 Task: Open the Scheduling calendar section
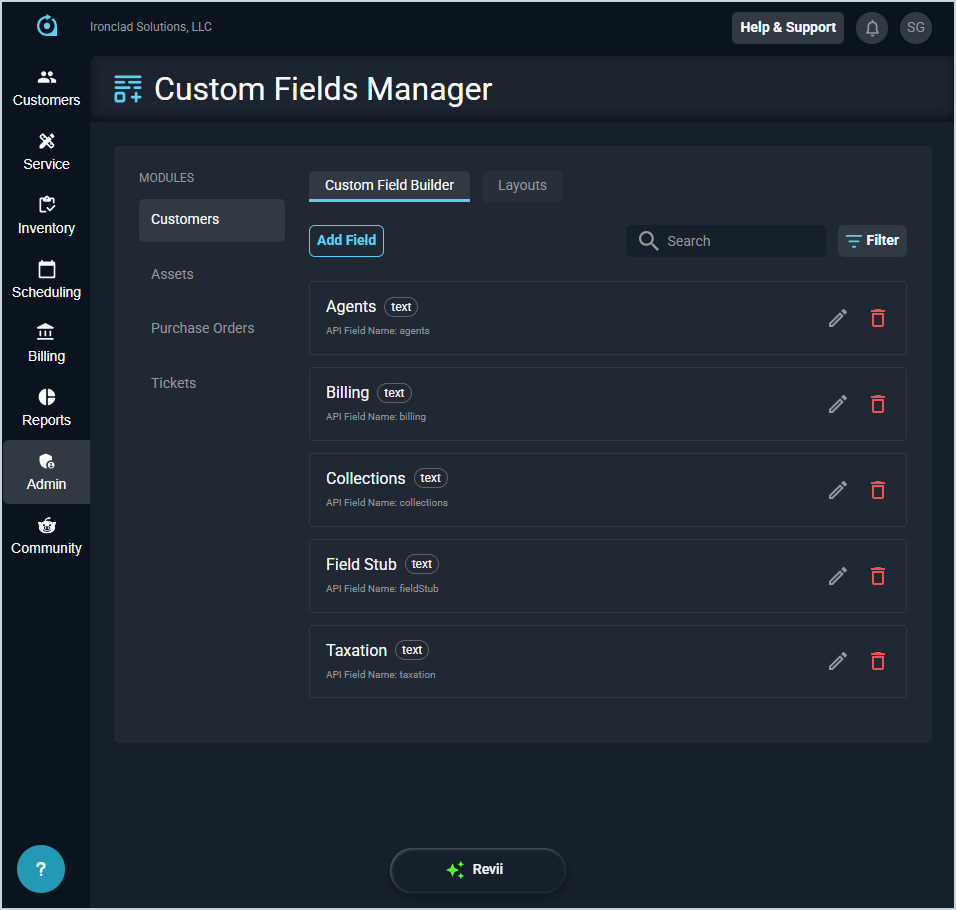coord(46,280)
